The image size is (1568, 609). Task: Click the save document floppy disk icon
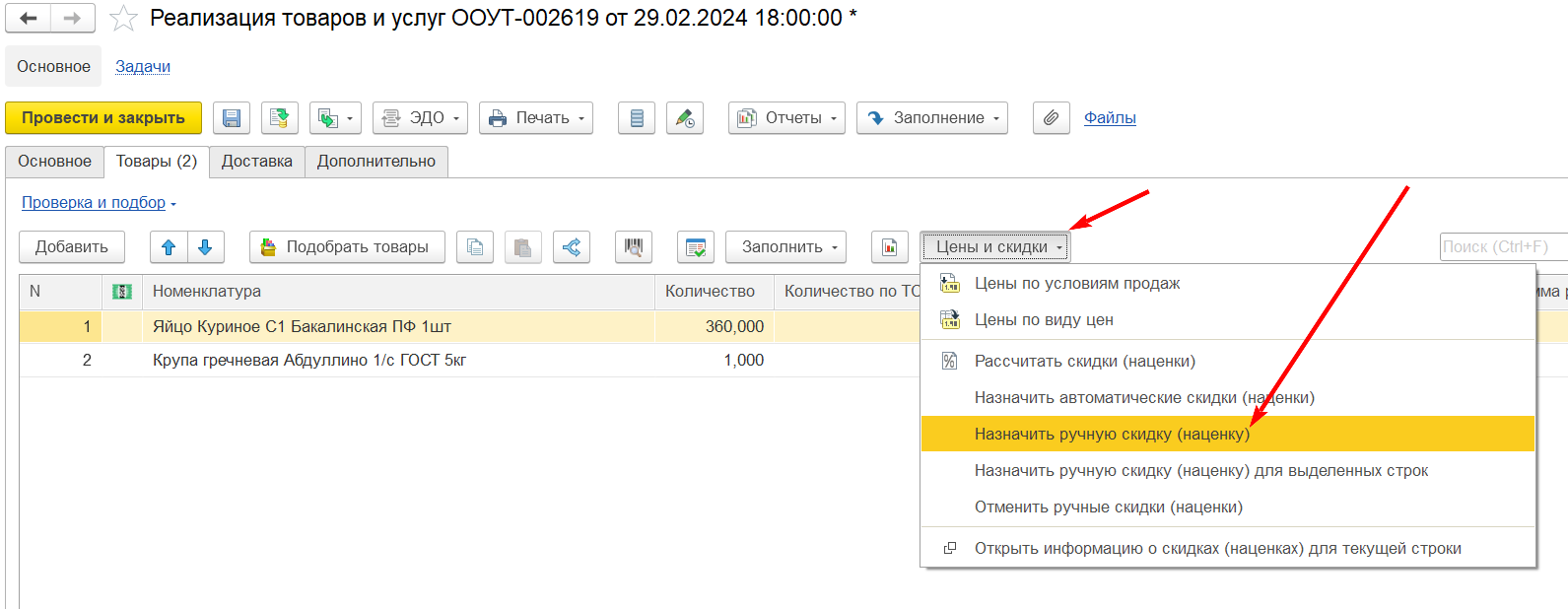[x=232, y=118]
